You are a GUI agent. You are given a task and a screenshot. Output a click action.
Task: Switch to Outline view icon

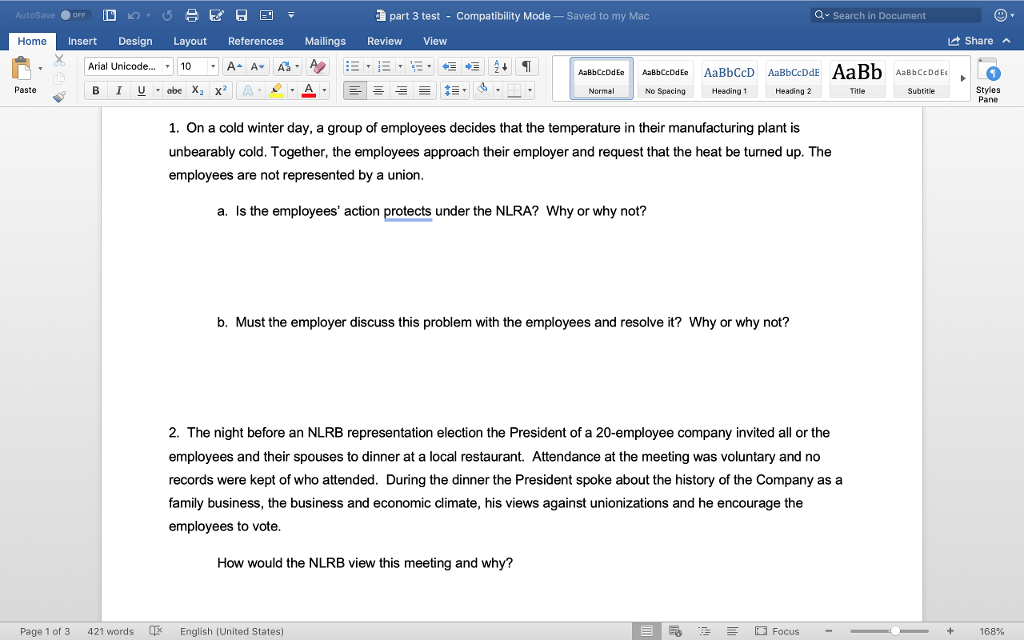[704, 631]
